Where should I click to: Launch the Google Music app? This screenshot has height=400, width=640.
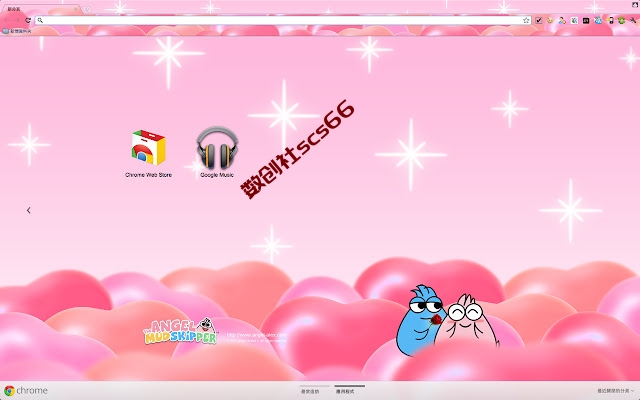(217, 153)
